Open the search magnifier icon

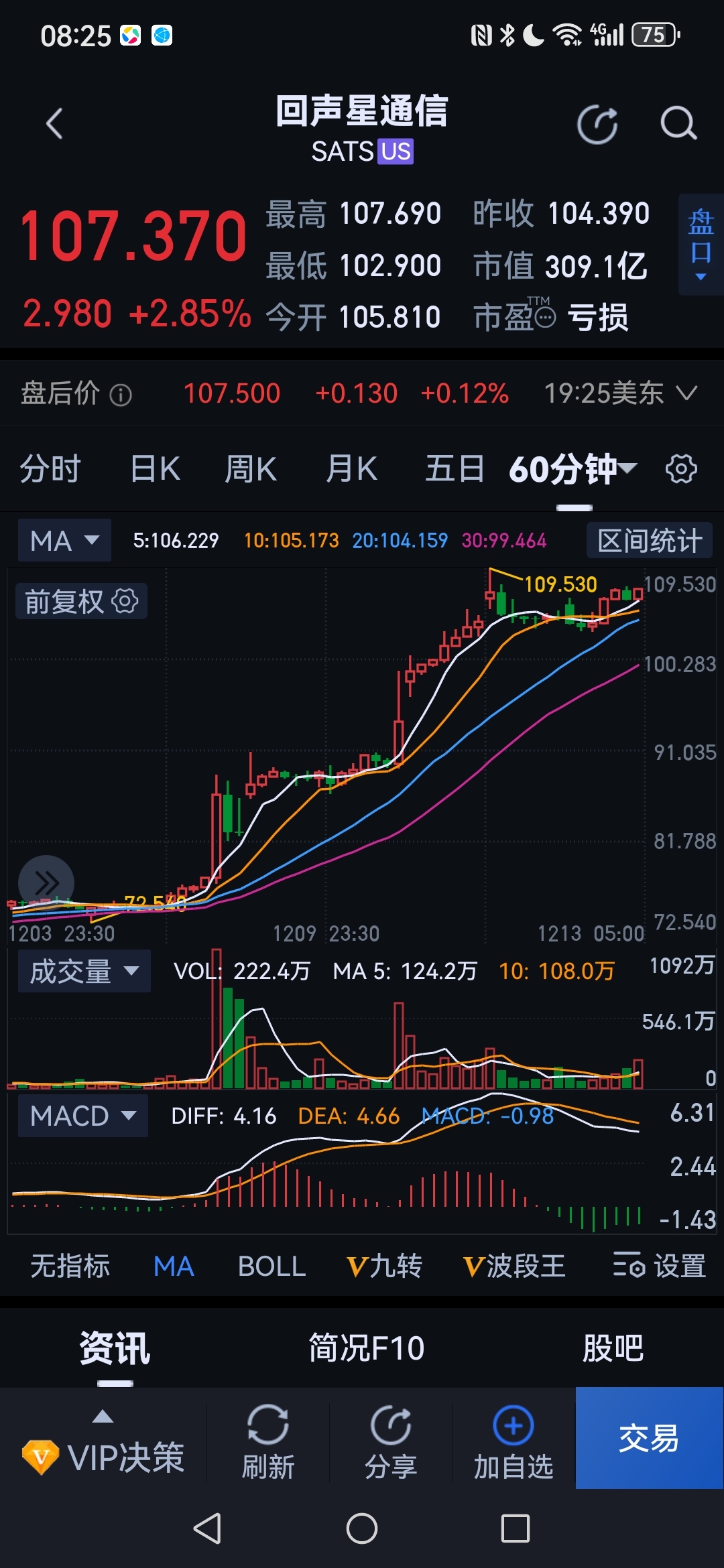pos(678,124)
